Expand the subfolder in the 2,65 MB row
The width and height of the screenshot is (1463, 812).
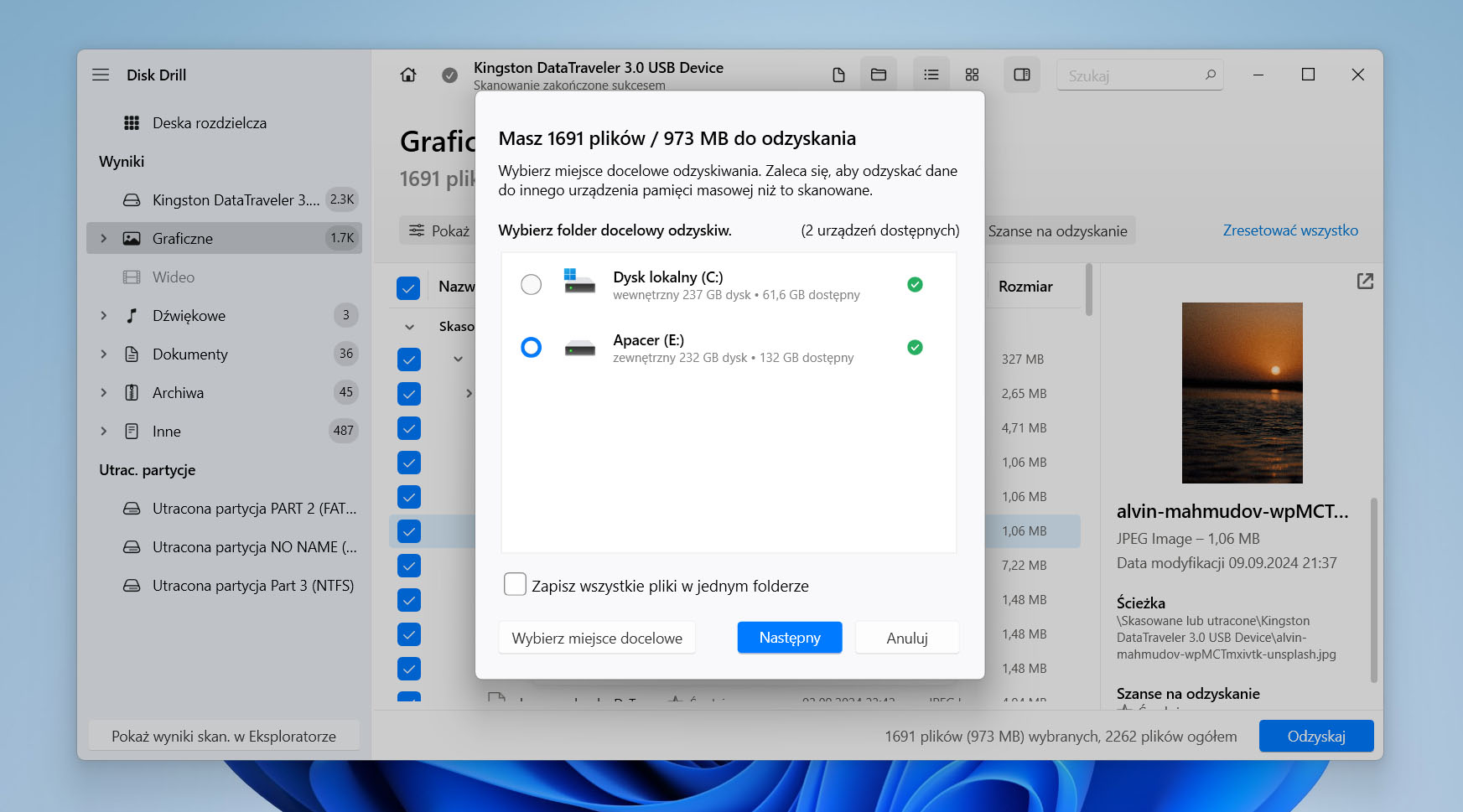(469, 393)
